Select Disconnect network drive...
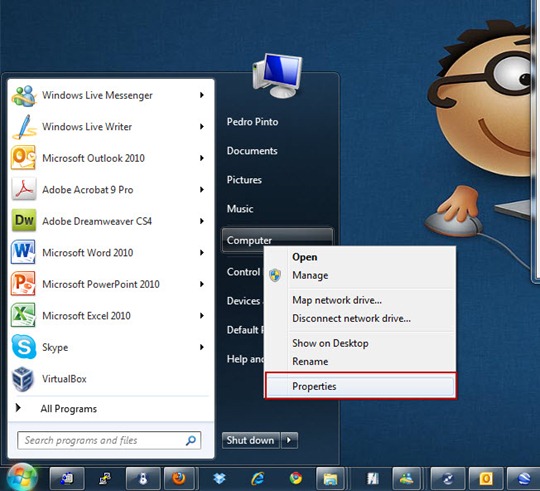Viewport: 540px width, 491px height. click(x=360, y=318)
